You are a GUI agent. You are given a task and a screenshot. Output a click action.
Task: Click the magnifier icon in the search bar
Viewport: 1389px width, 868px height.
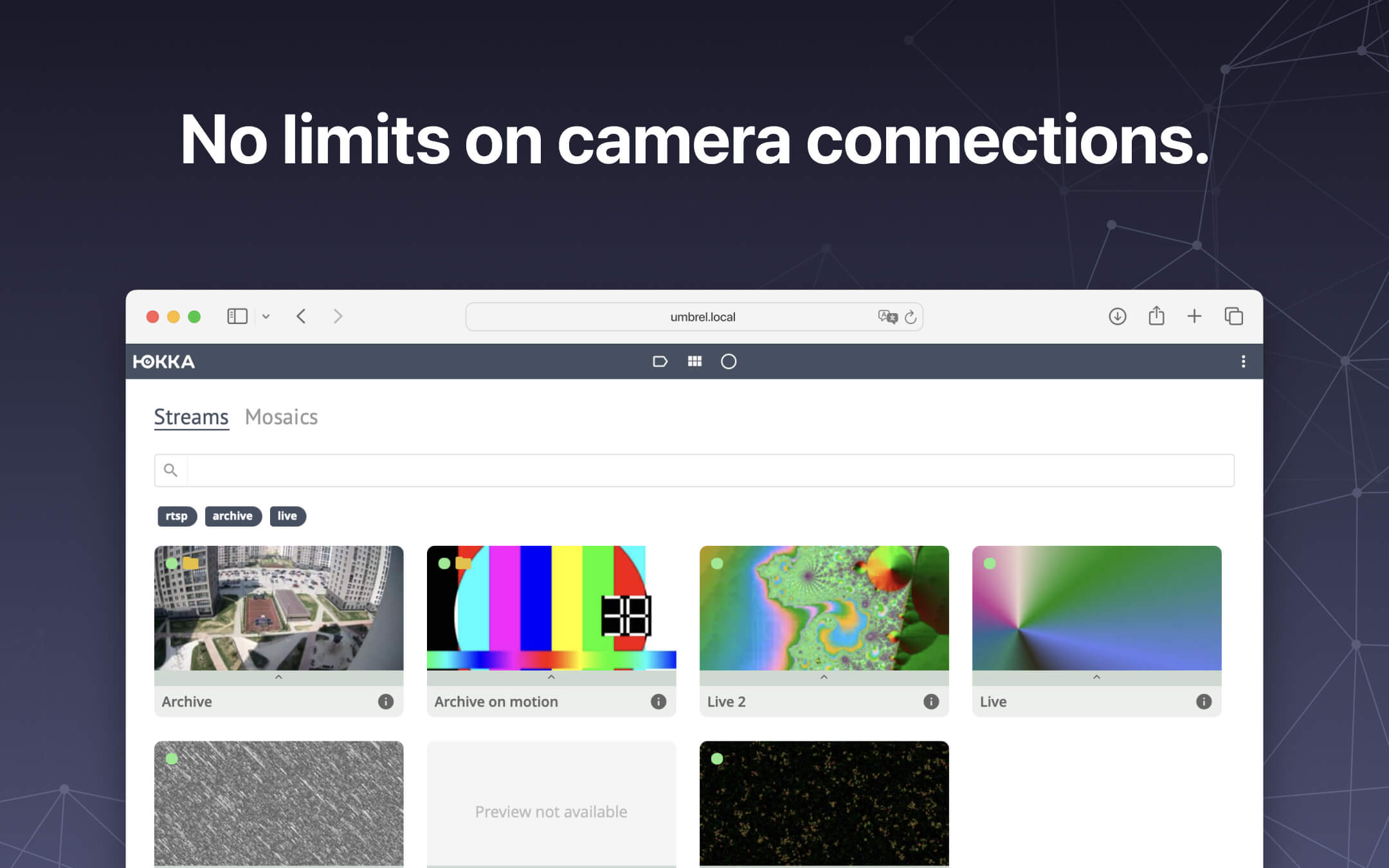171,470
